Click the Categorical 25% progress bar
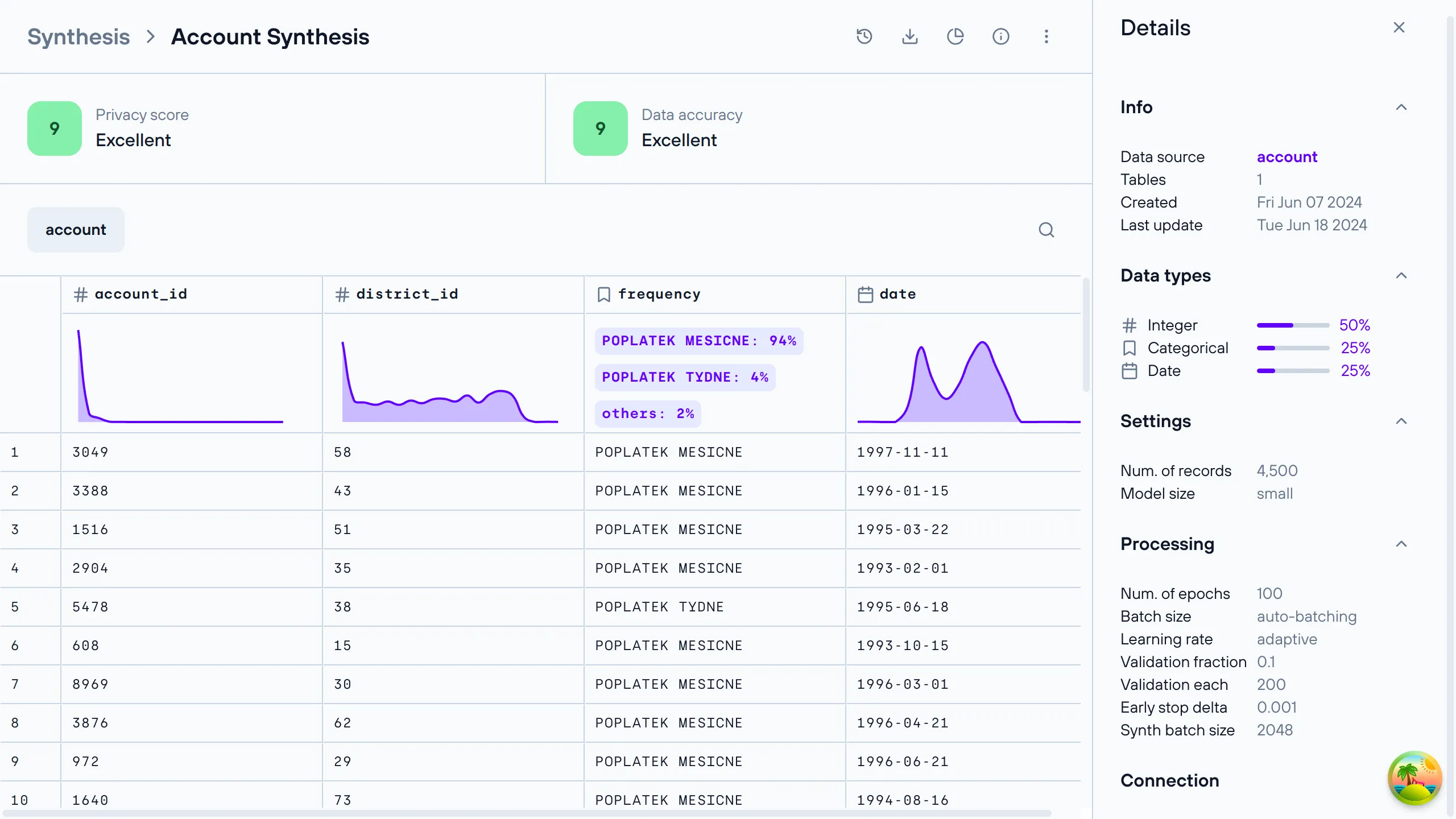1456x819 pixels. click(1293, 348)
